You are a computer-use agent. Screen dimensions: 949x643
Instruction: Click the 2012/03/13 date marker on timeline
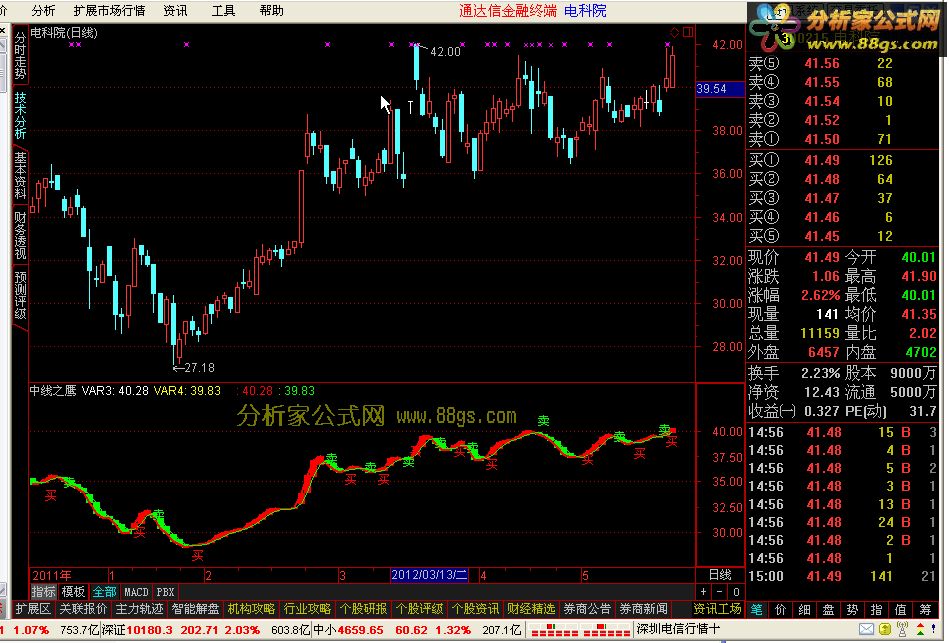430,575
